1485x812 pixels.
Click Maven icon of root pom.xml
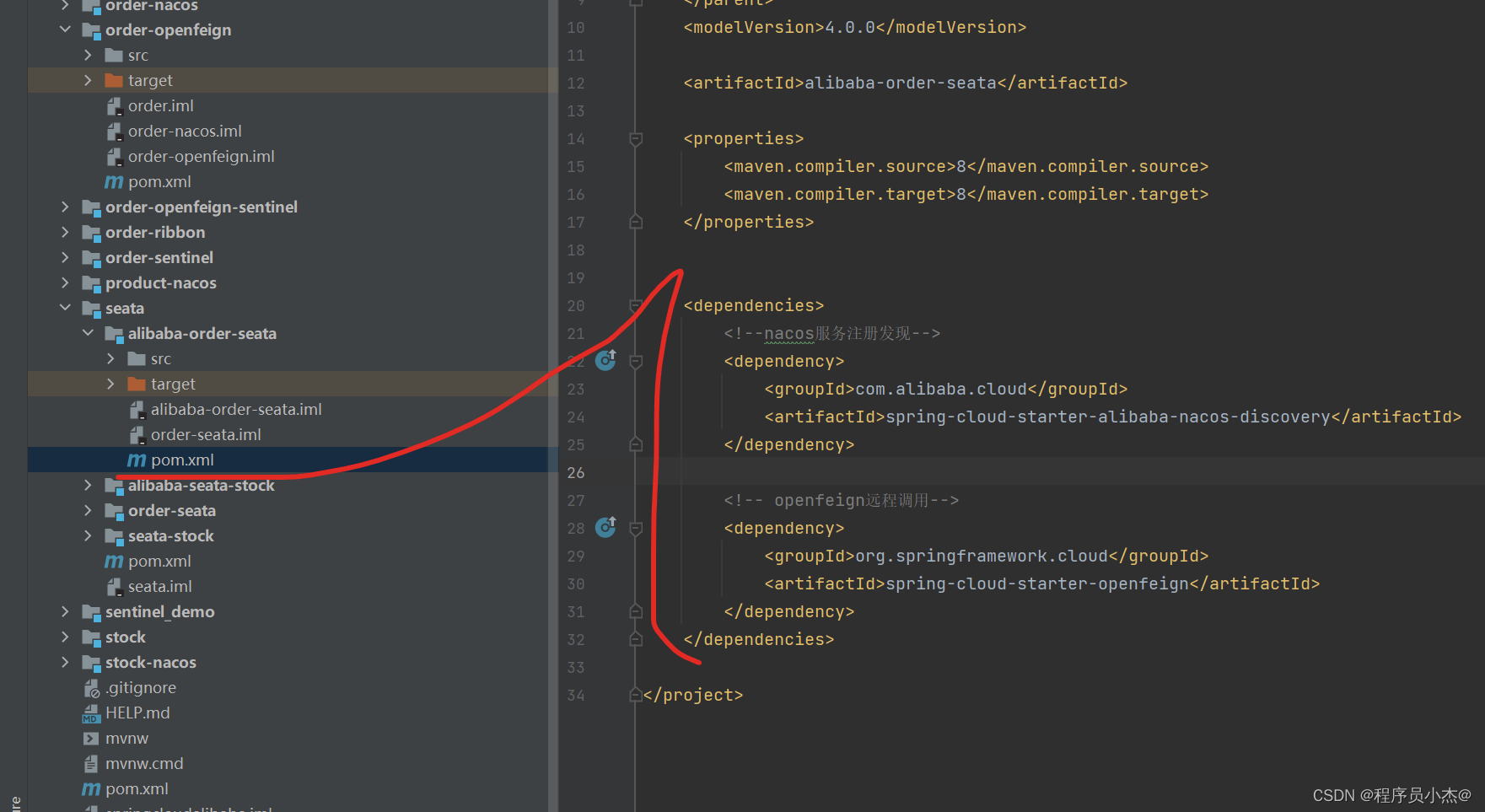click(x=91, y=789)
